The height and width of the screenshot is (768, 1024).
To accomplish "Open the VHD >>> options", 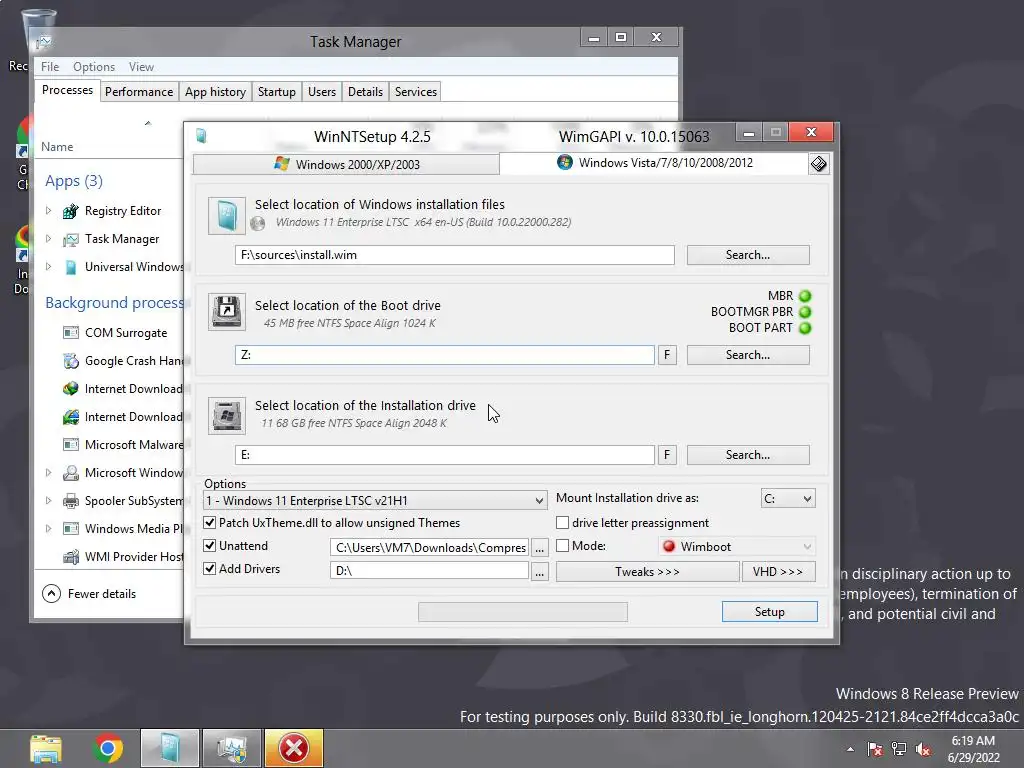I will (778, 572).
